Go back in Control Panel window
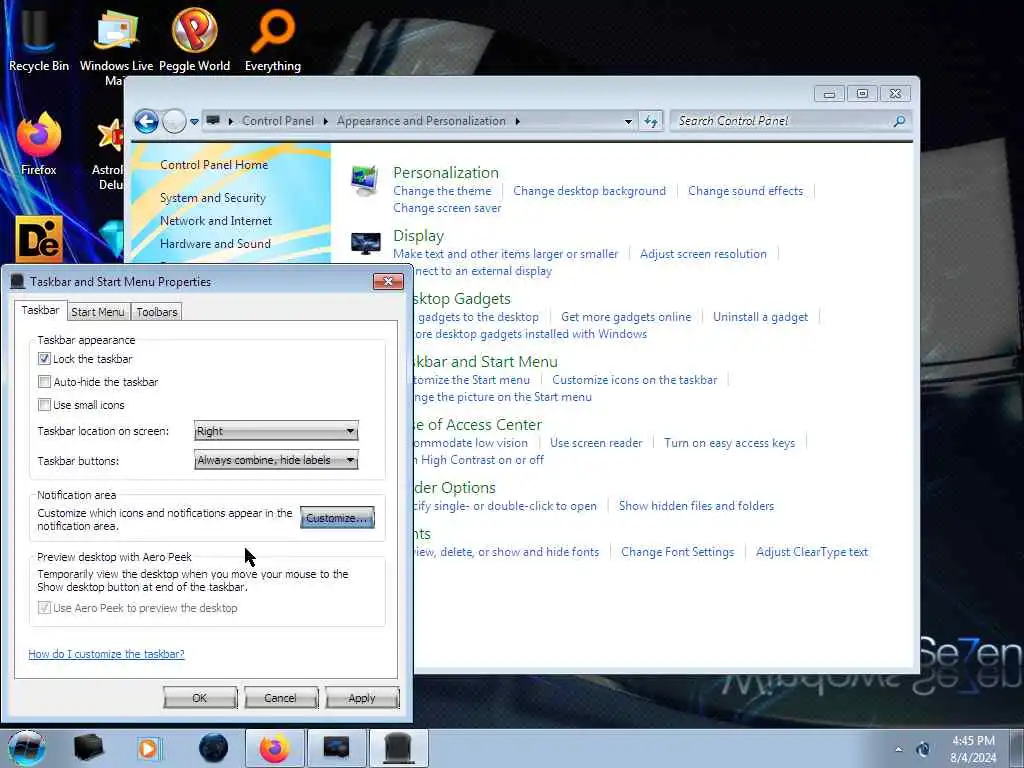1024x768 pixels. point(146,121)
